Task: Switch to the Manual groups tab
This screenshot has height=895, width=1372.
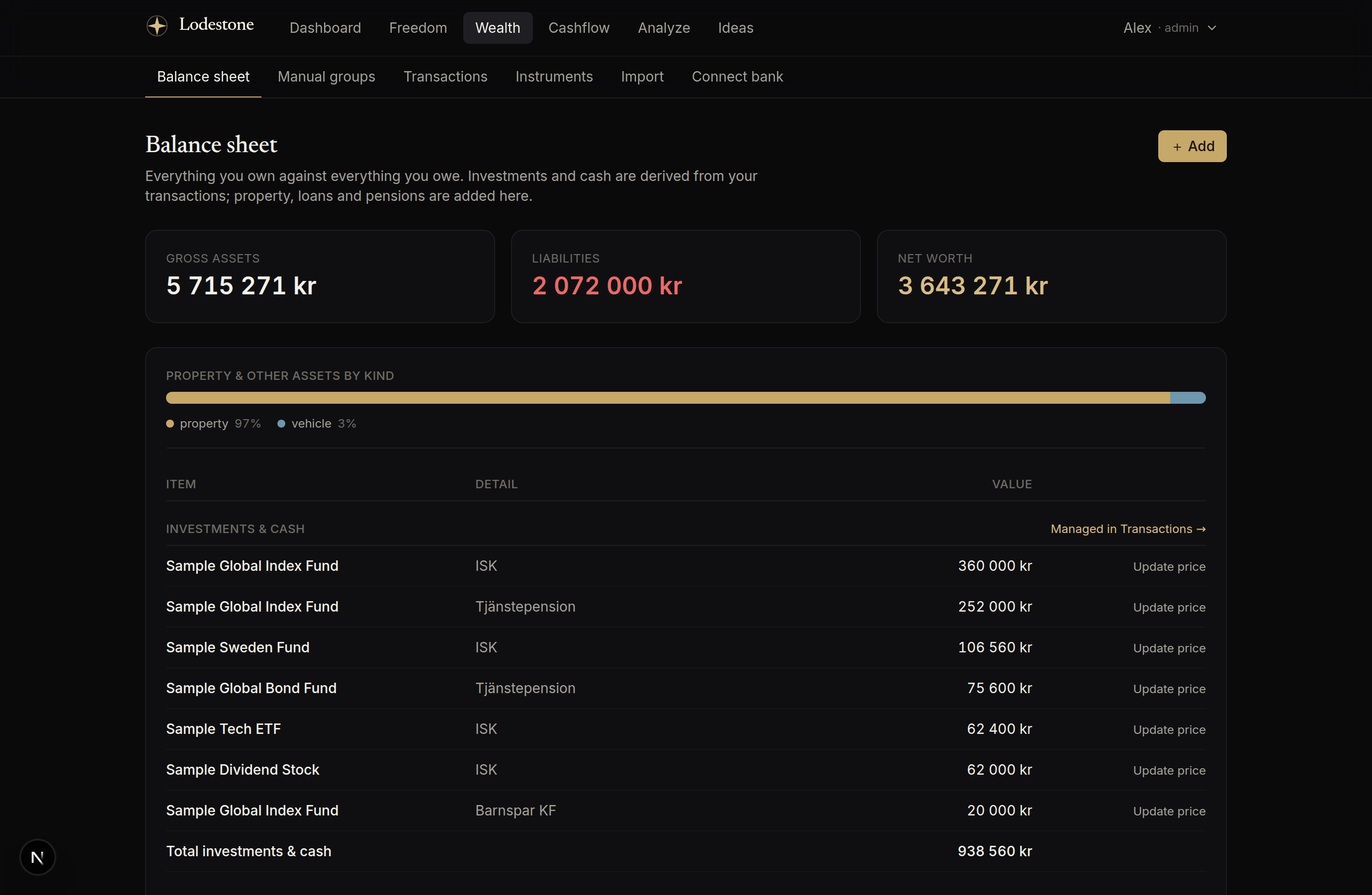Action: [x=326, y=77]
